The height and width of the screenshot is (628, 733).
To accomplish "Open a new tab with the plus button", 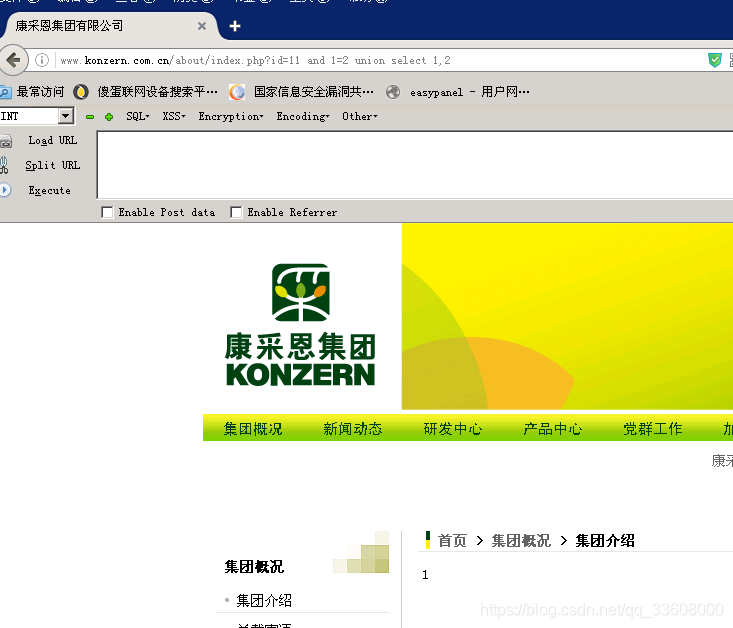I will (235, 26).
